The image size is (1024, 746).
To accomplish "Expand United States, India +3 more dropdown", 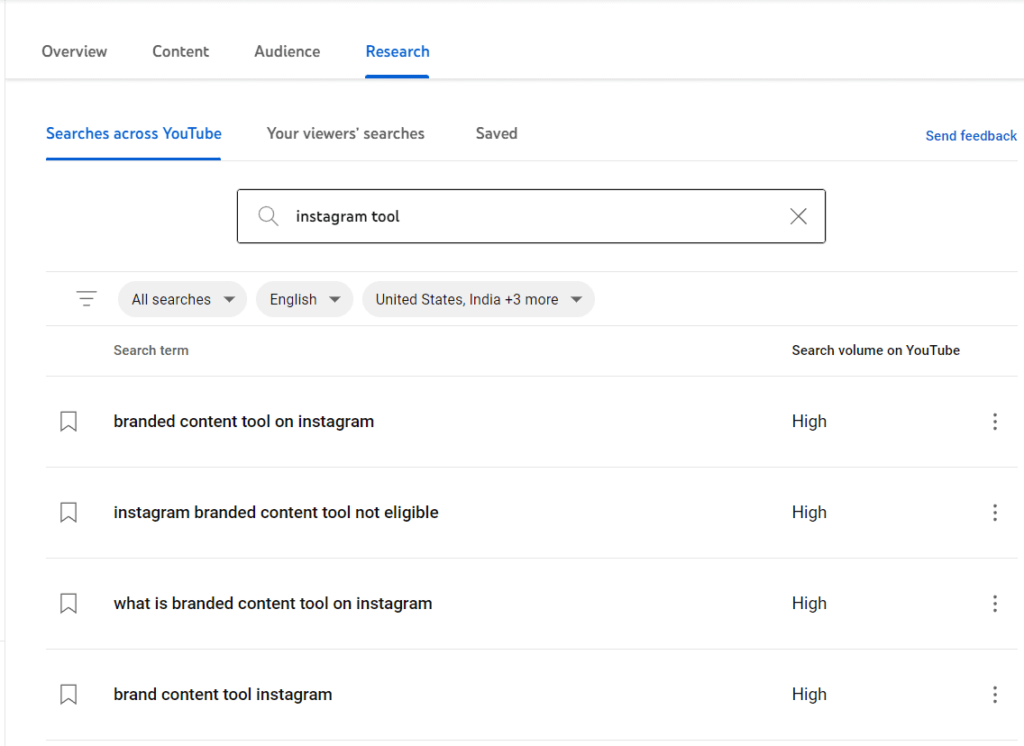I will pyautogui.click(x=478, y=299).
